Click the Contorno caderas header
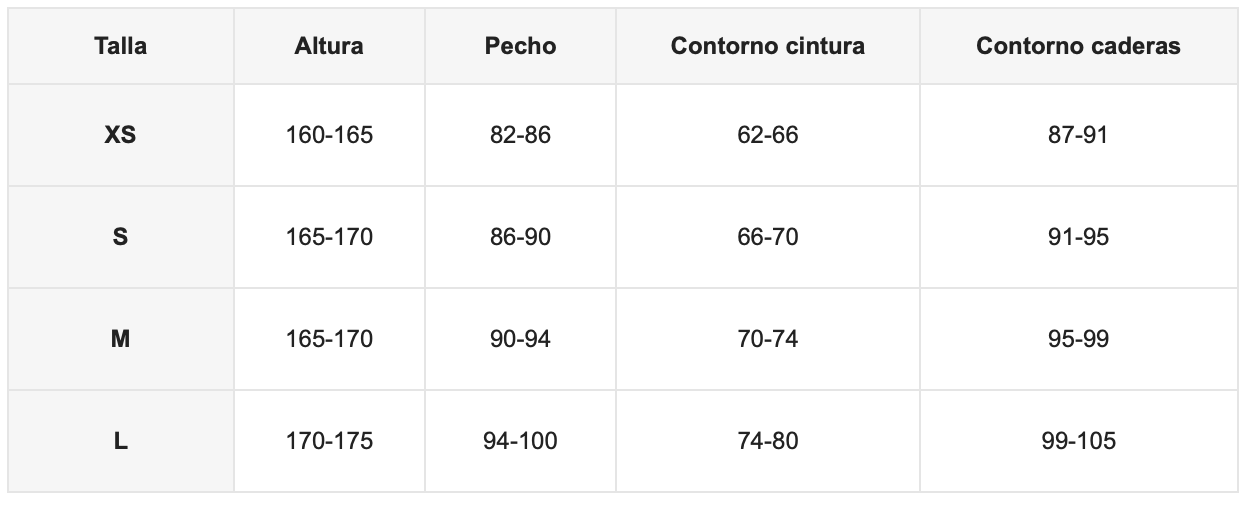This screenshot has width=1248, height=506. pos(1078,46)
